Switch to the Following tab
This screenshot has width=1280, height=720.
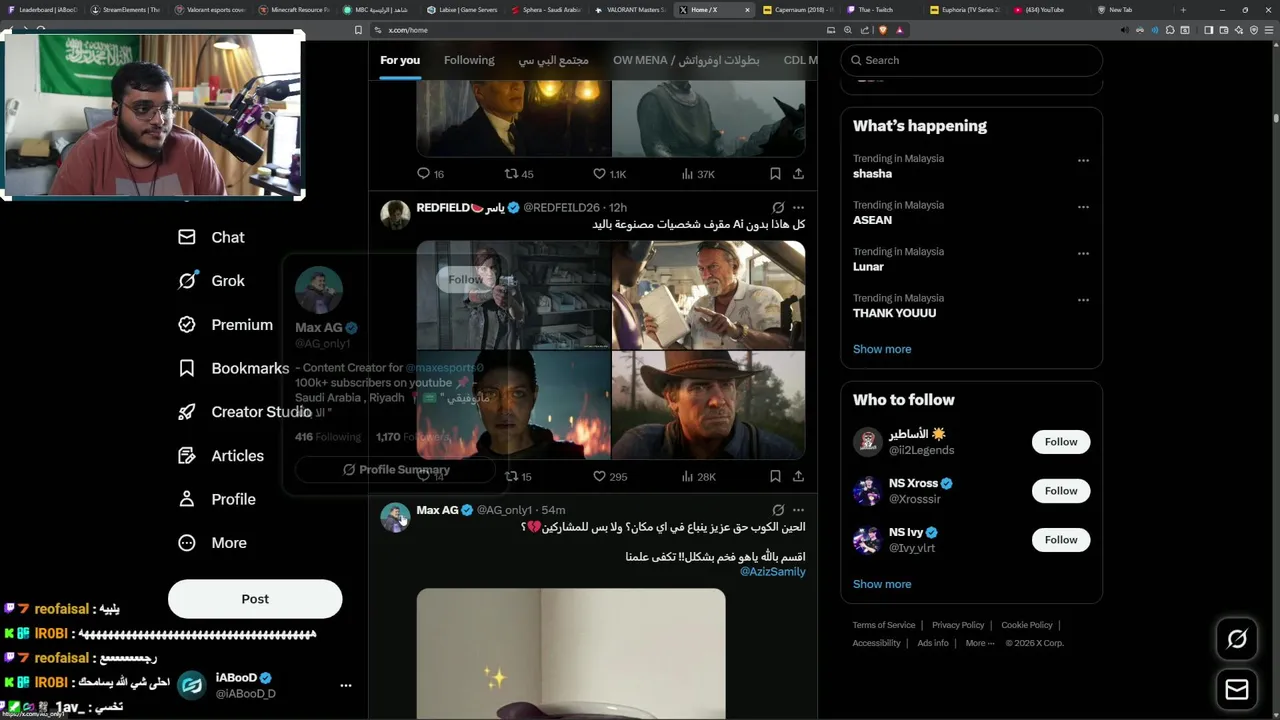coord(469,60)
